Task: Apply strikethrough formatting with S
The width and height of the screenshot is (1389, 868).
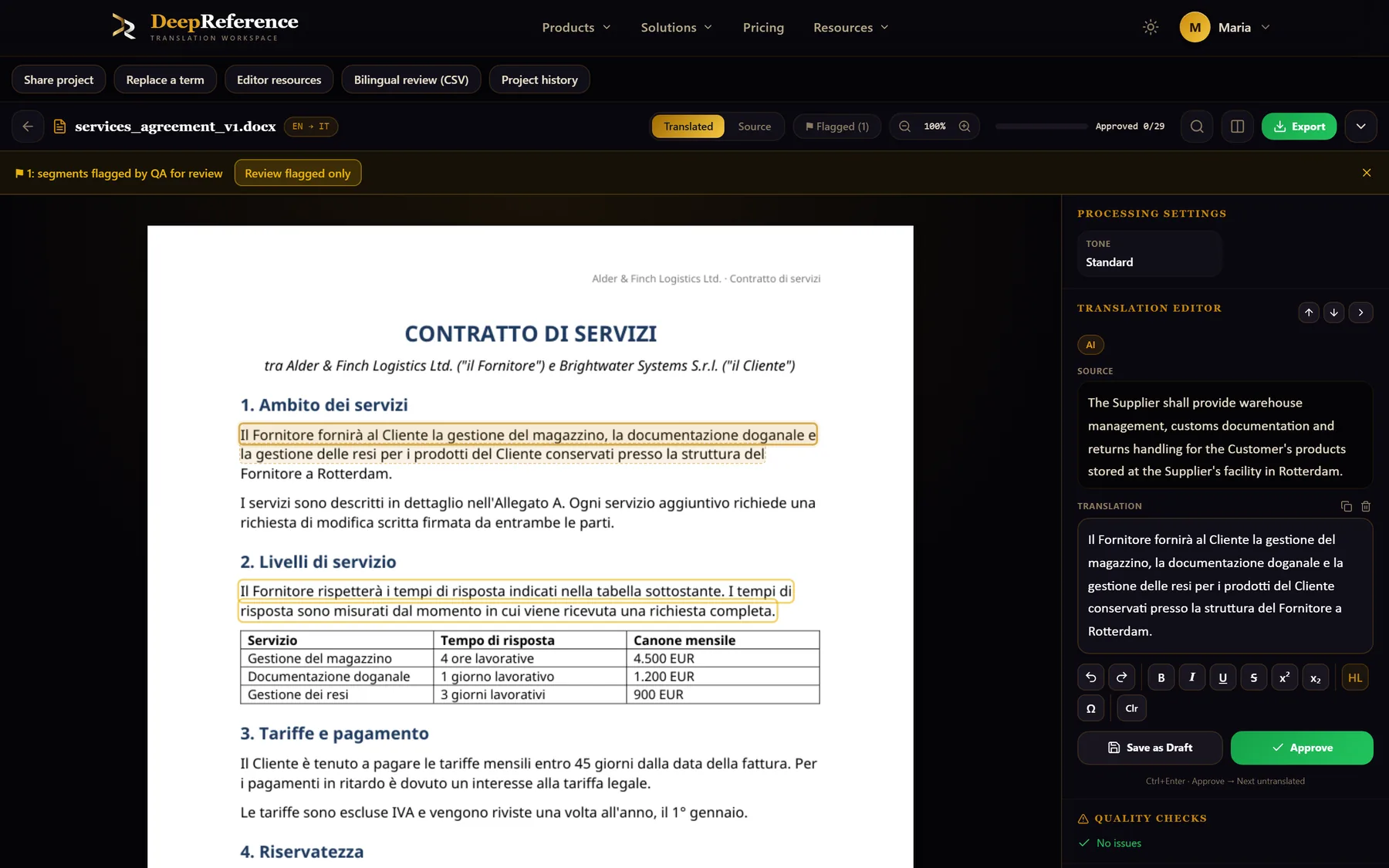Action: 1254,677
